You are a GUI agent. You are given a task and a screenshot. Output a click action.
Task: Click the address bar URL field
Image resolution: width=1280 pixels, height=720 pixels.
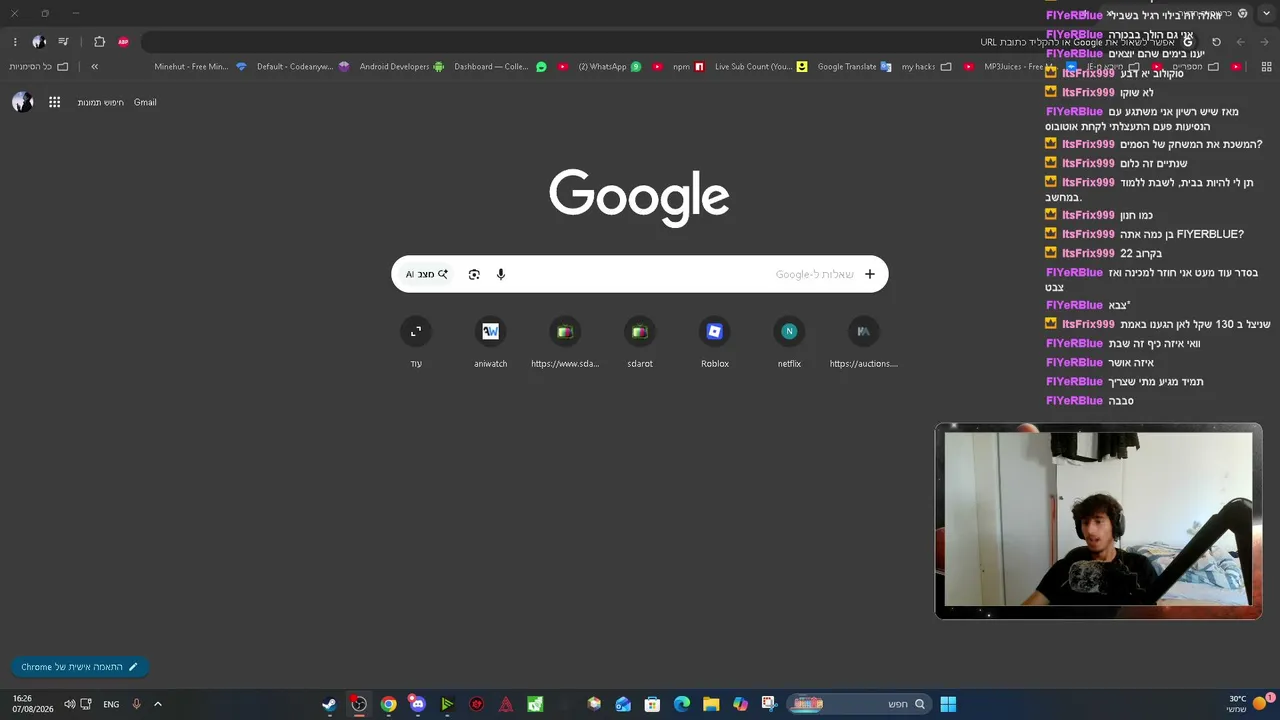point(670,42)
